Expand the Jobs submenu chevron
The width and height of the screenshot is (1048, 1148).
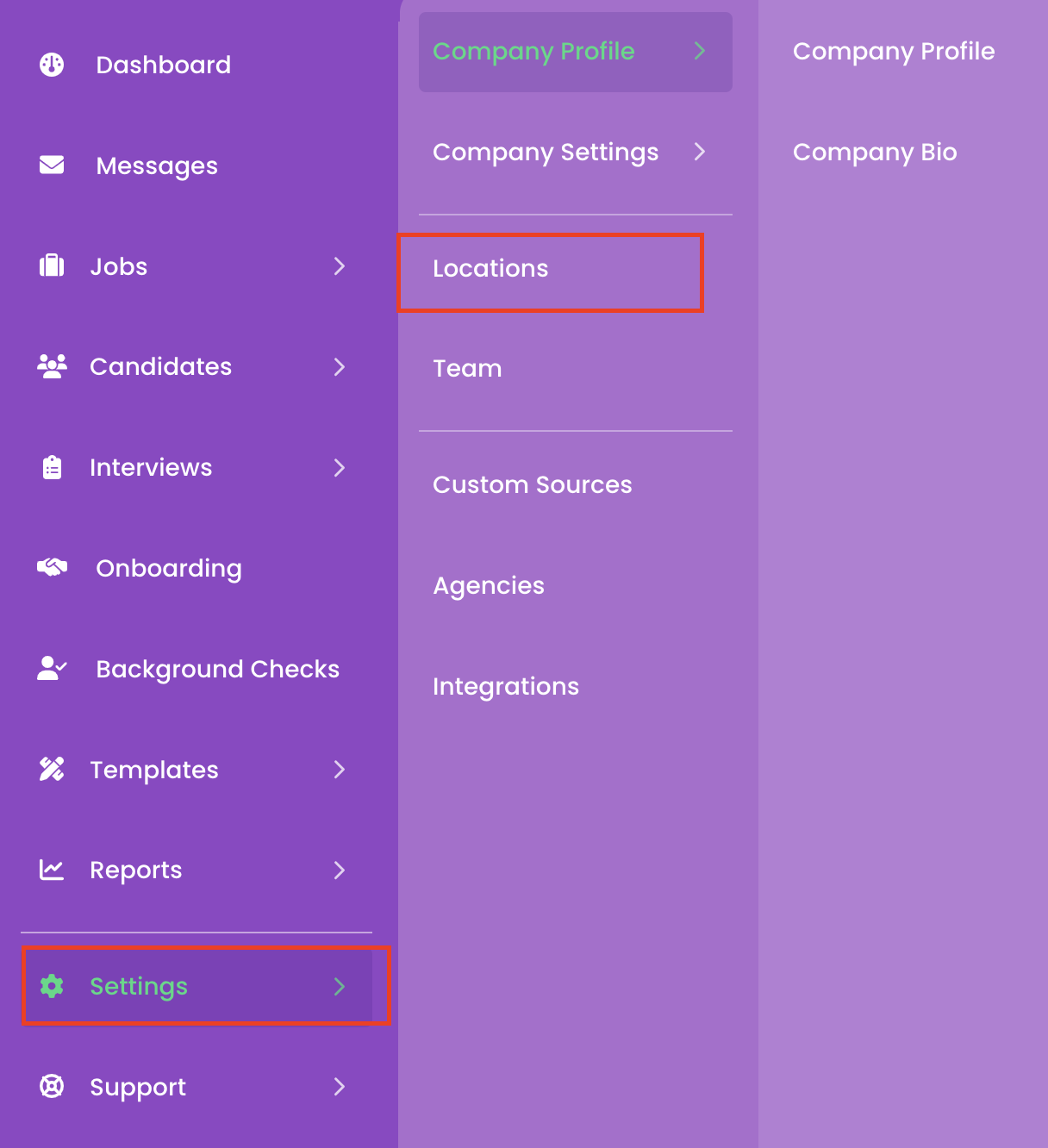(340, 266)
